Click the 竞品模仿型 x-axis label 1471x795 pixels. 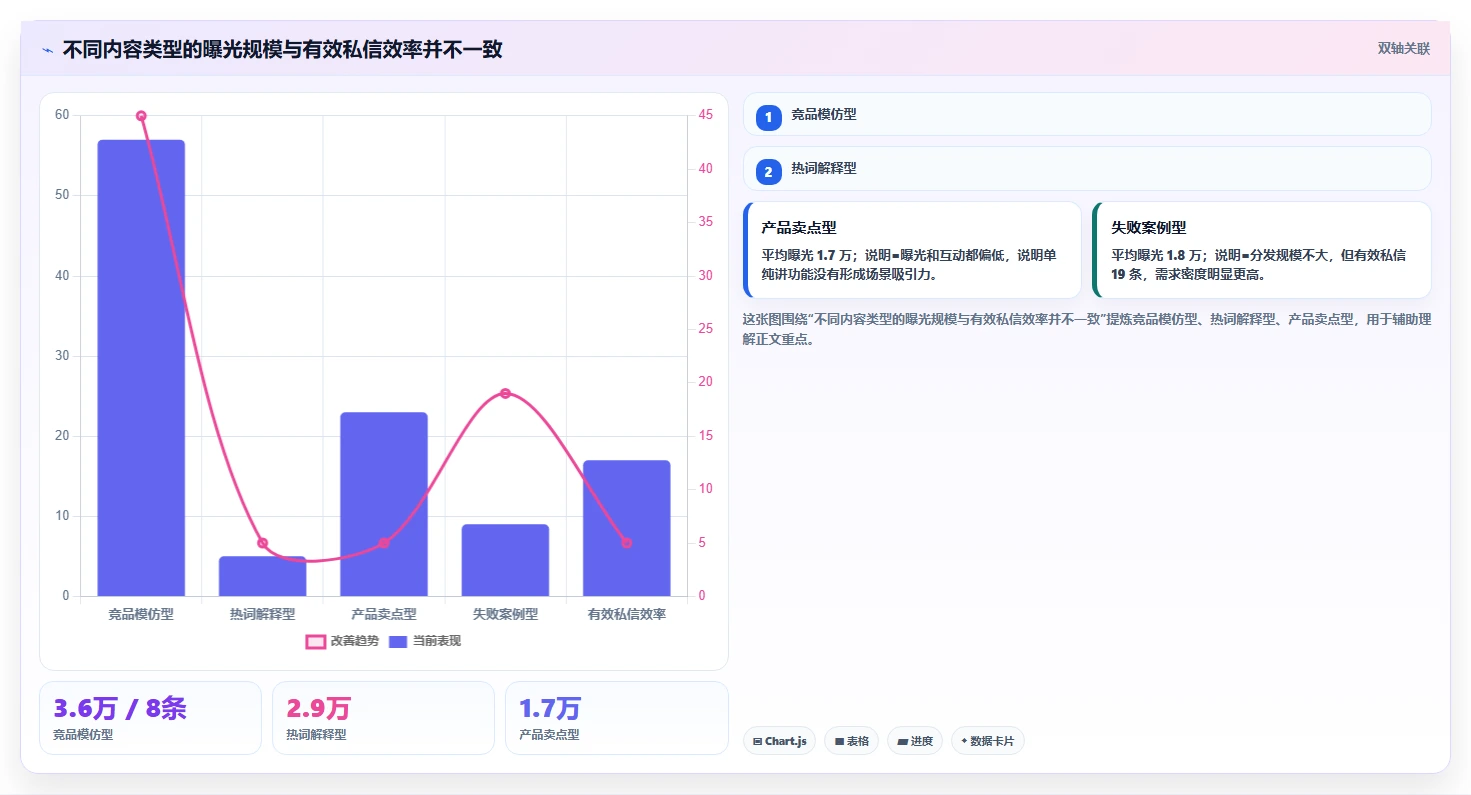coord(141,614)
